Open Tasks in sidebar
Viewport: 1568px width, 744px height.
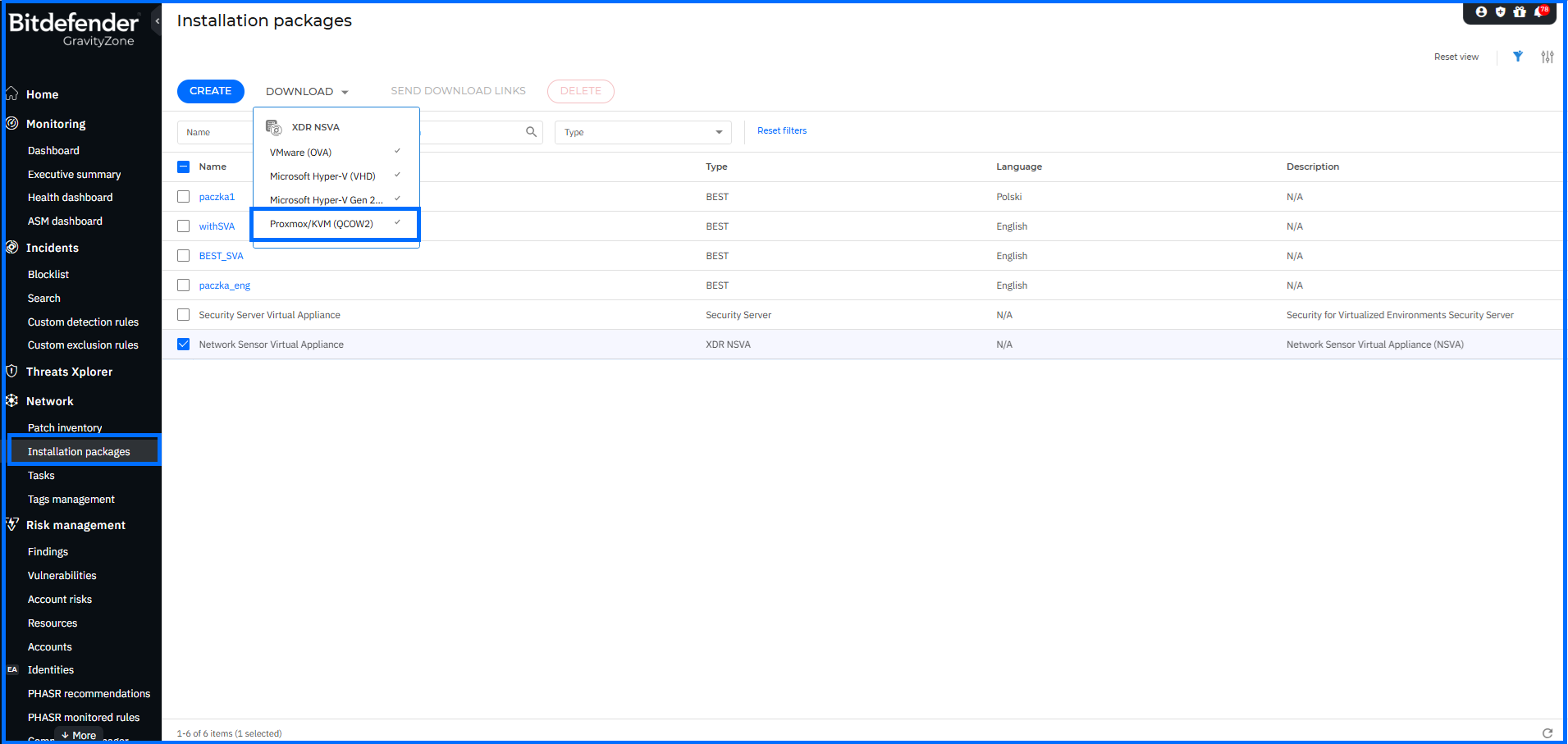coord(41,476)
